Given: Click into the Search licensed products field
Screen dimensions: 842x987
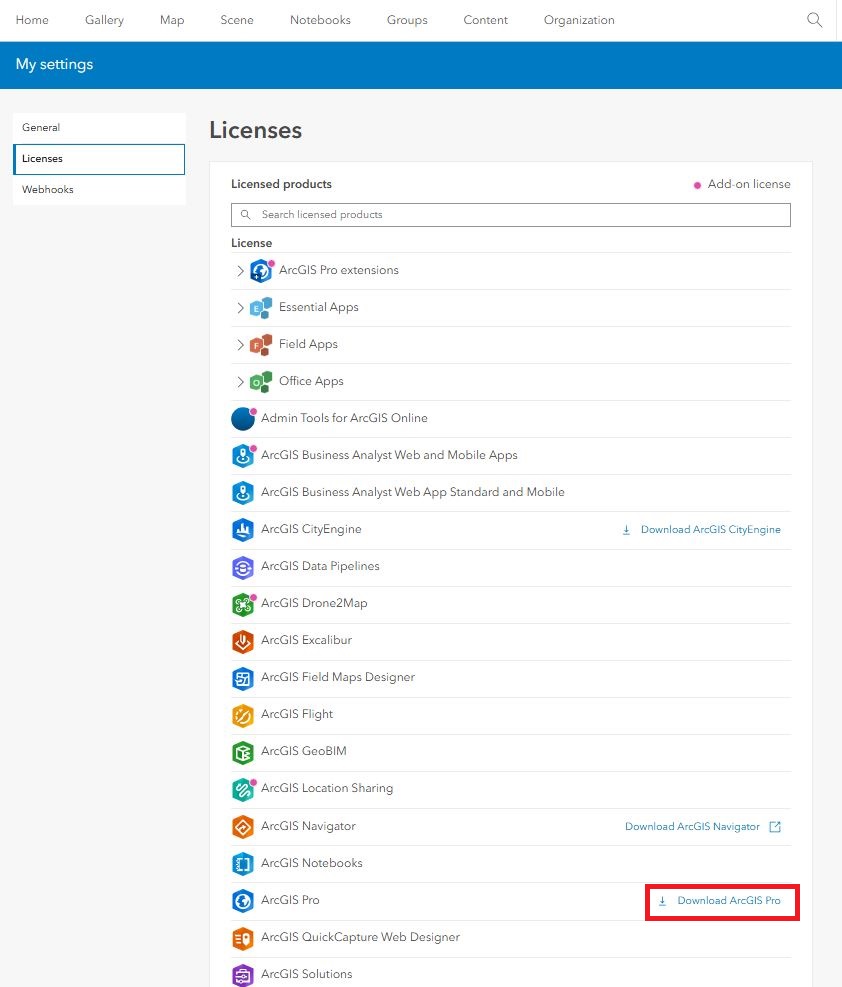Looking at the screenshot, I should click(510, 215).
